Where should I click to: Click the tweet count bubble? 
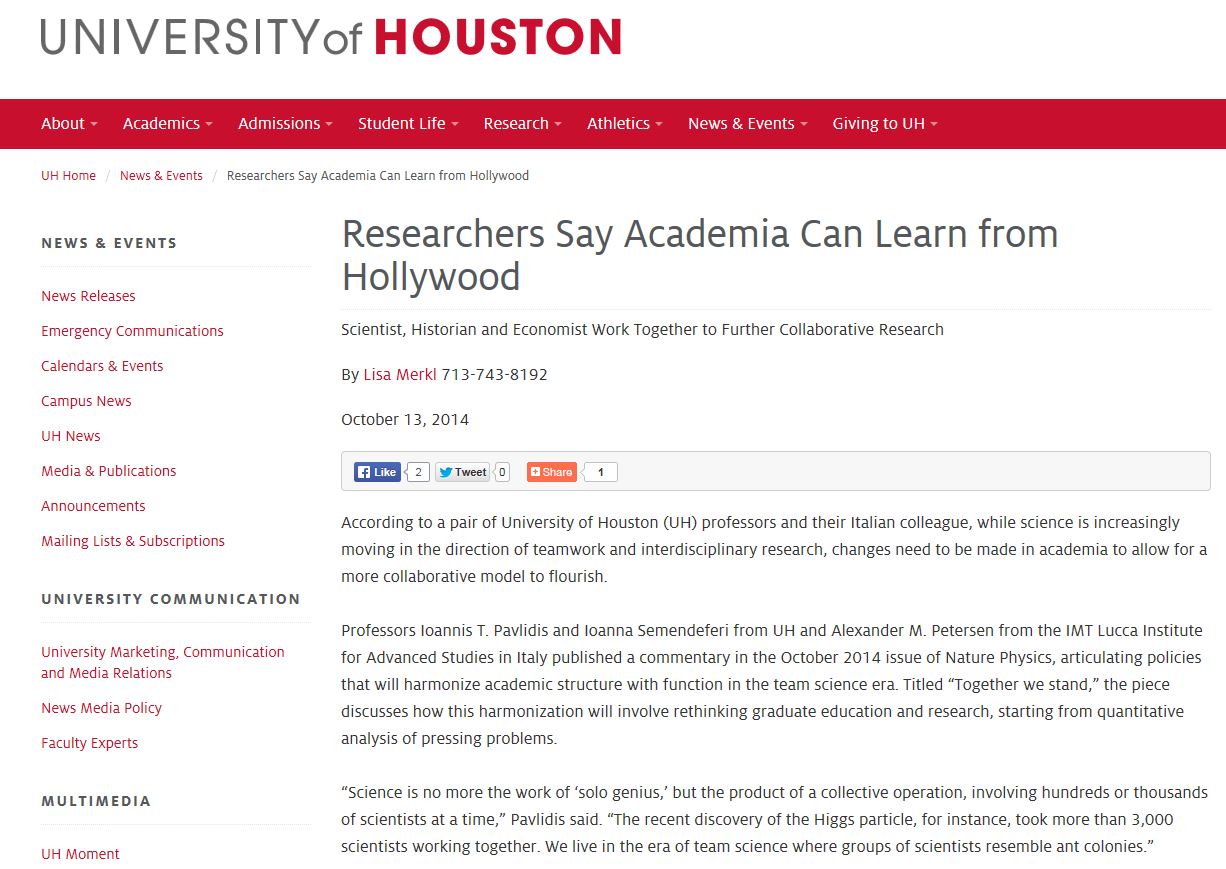coord(502,472)
